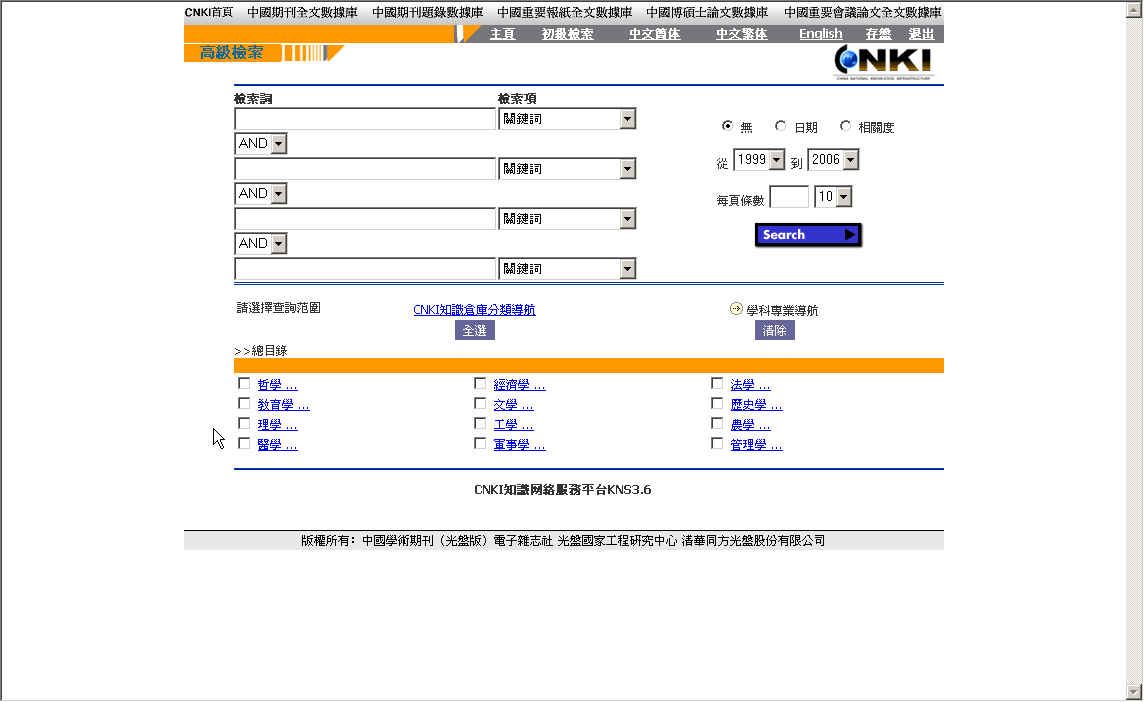Open the results per page 10 dropdown

[x=833, y=196]
